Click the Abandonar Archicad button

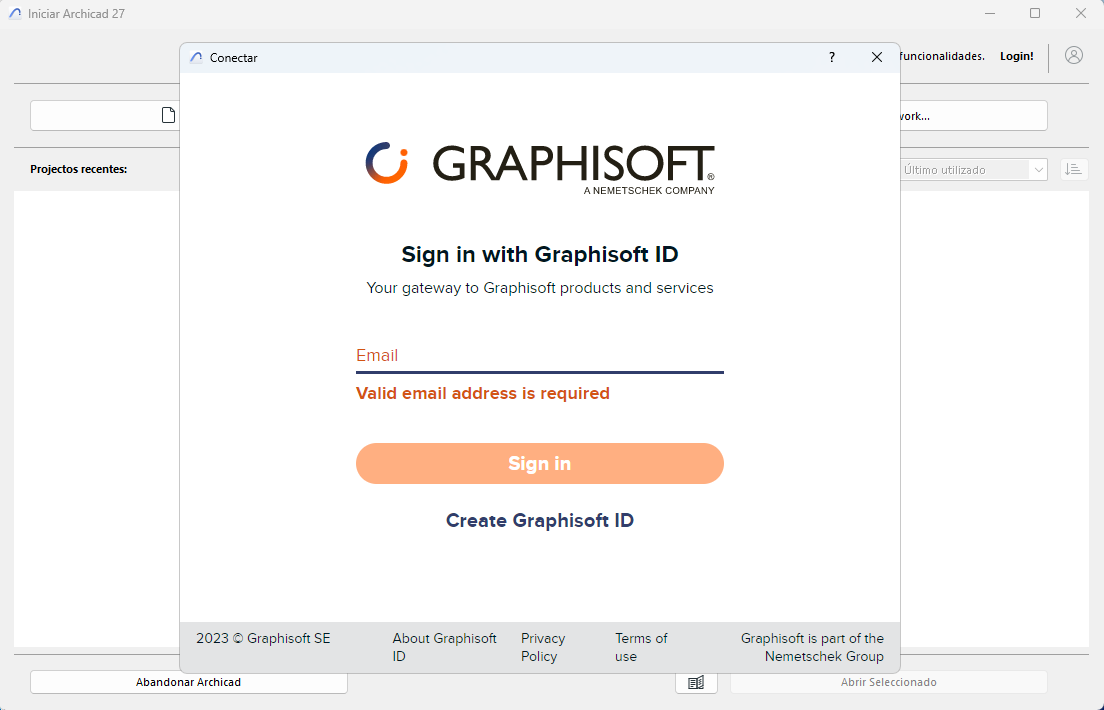[x=189, y=682]
